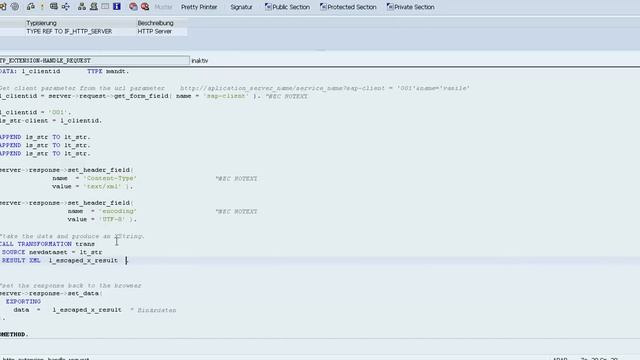Viewport: 640px width, 360px height.
Task: Open the Protected Section label
Action: pos(352,7)
